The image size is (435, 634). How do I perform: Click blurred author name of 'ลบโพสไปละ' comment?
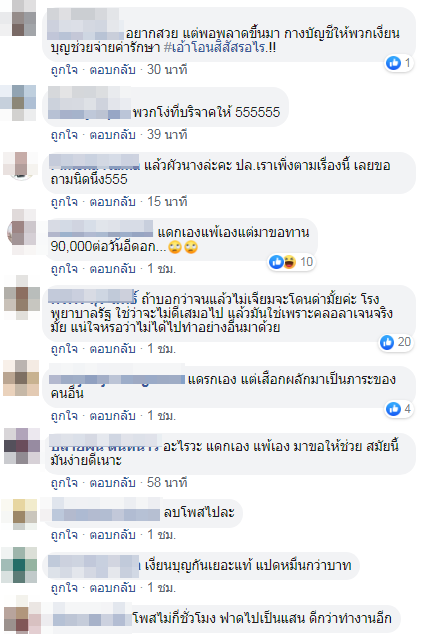tap(106, 512)
